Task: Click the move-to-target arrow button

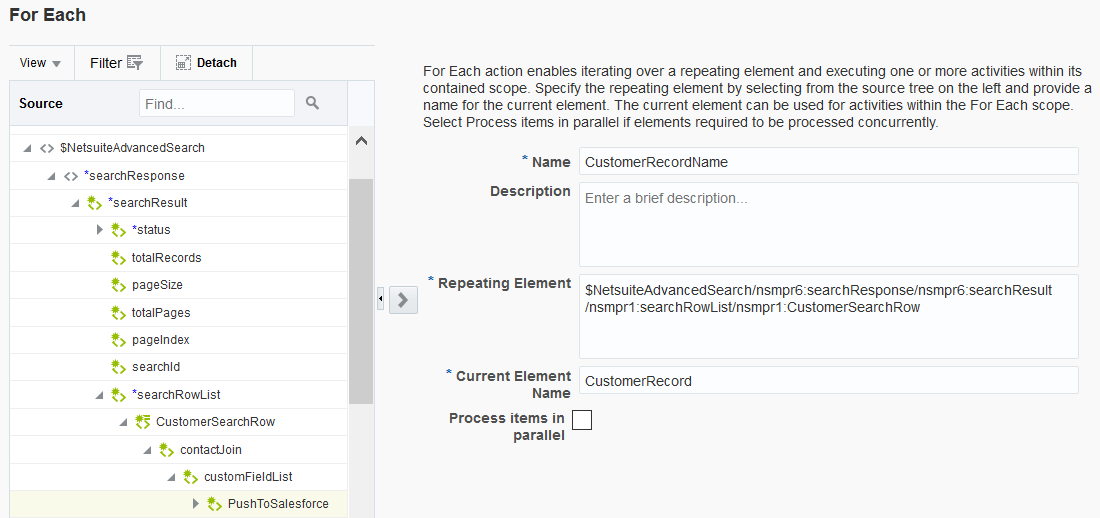Action: (x=403, y=299)
